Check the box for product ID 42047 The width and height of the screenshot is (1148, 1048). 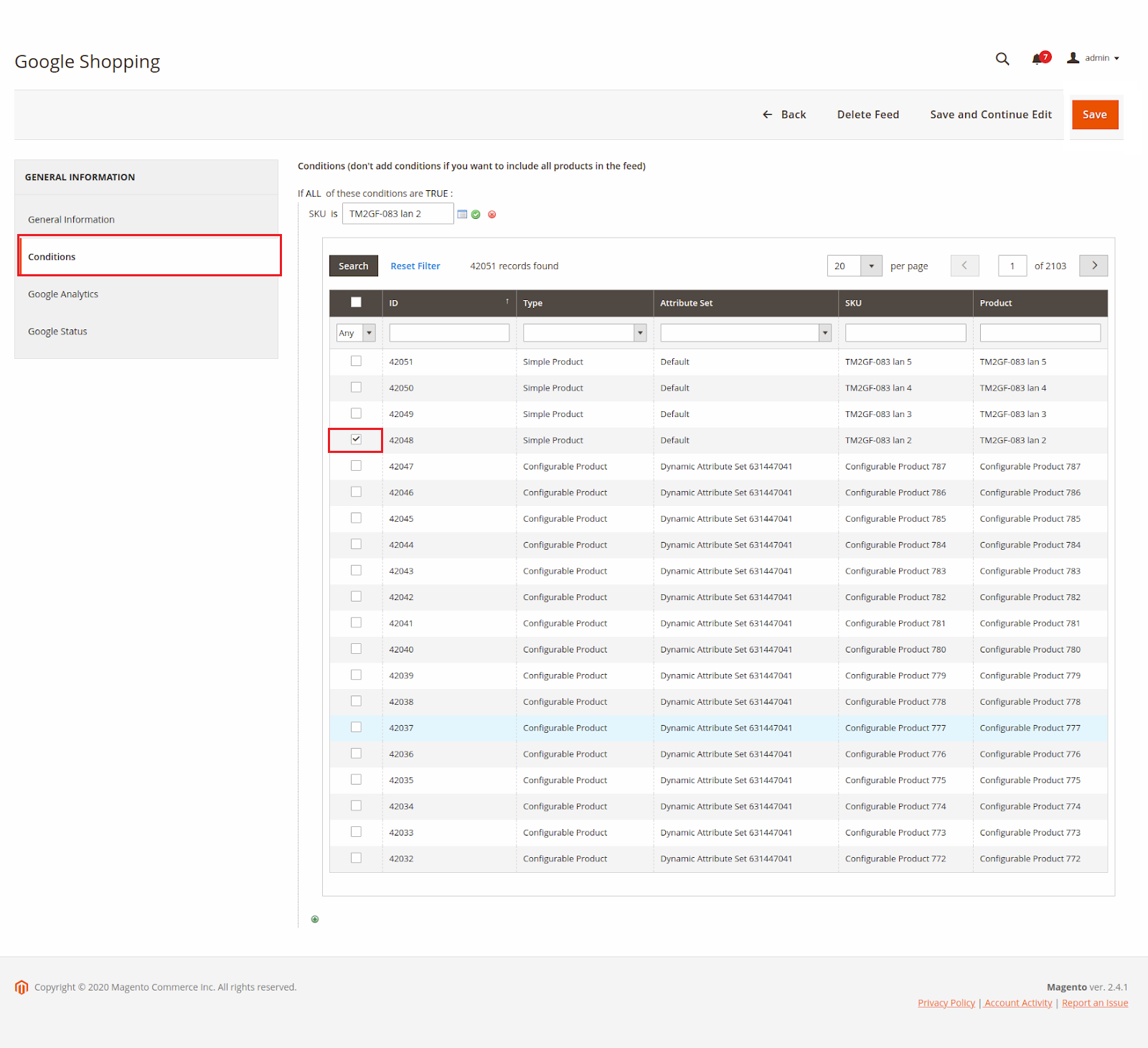pyautogui.click(x=356, y=466)
